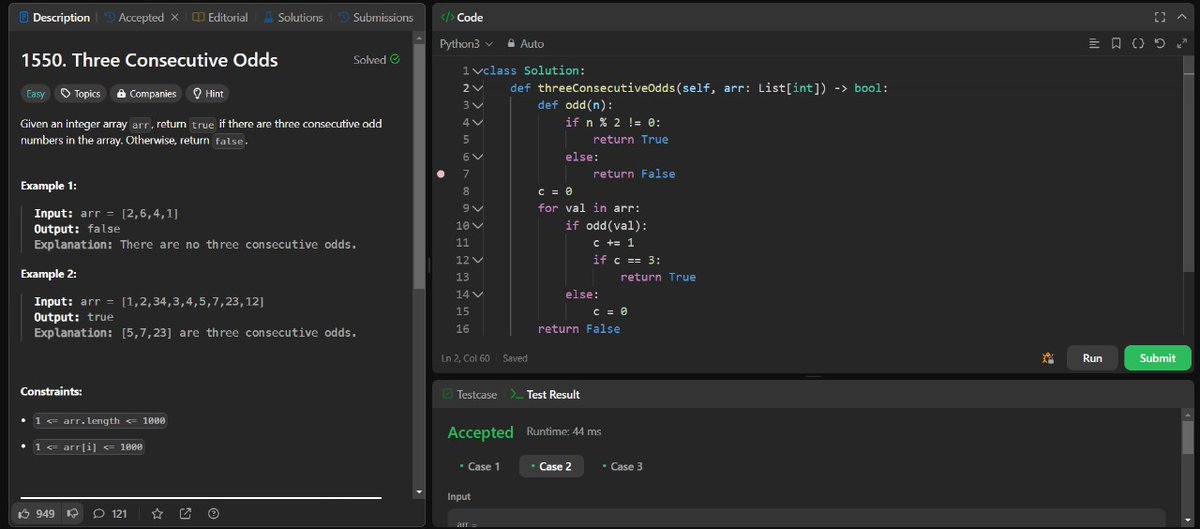
Task: Click the Accepted result heading
Action: pyautogui.click(x=480, y=433)
